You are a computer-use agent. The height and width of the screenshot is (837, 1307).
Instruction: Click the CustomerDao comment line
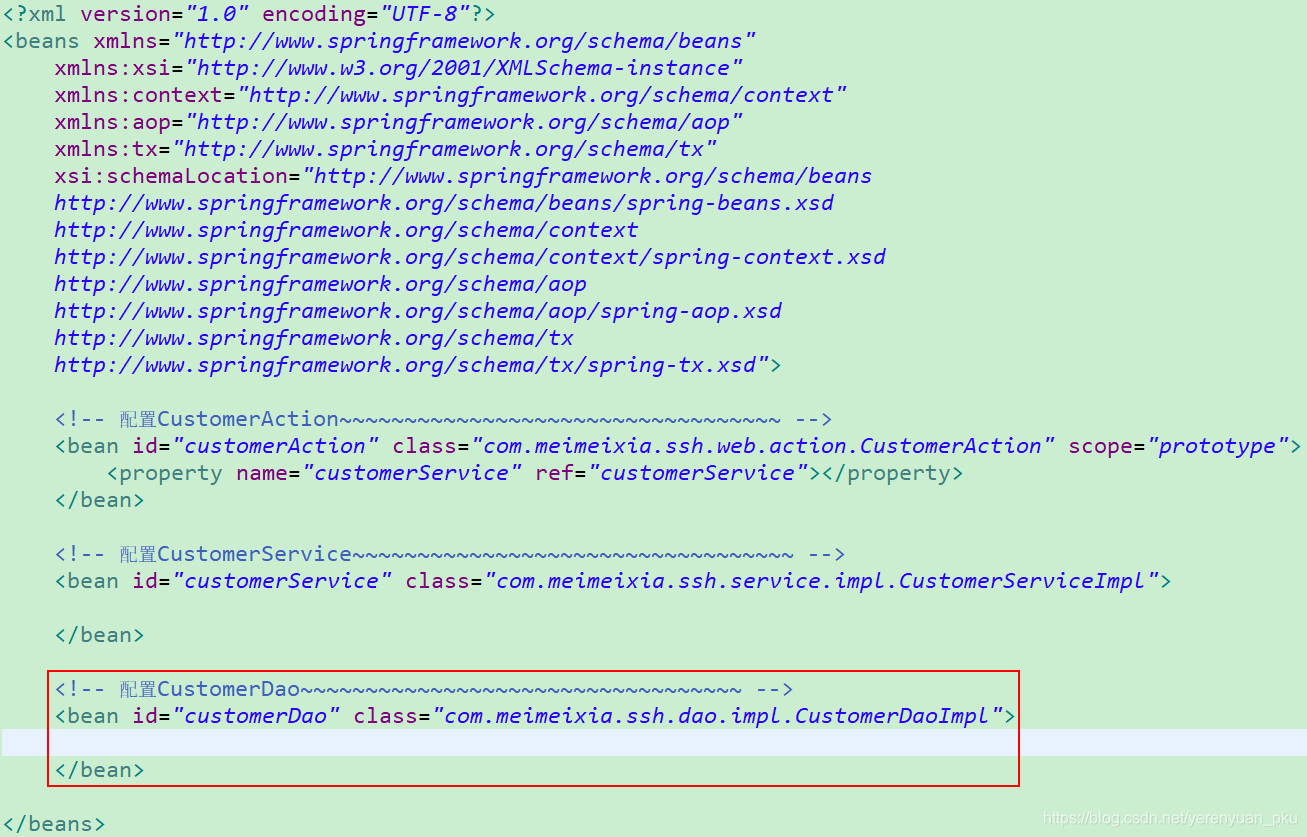click(x=424, y=689)
